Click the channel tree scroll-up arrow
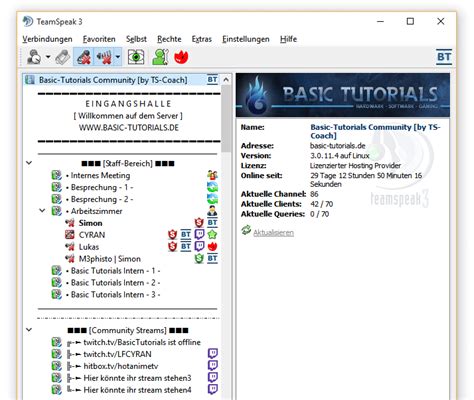 (x=226, y=80)
